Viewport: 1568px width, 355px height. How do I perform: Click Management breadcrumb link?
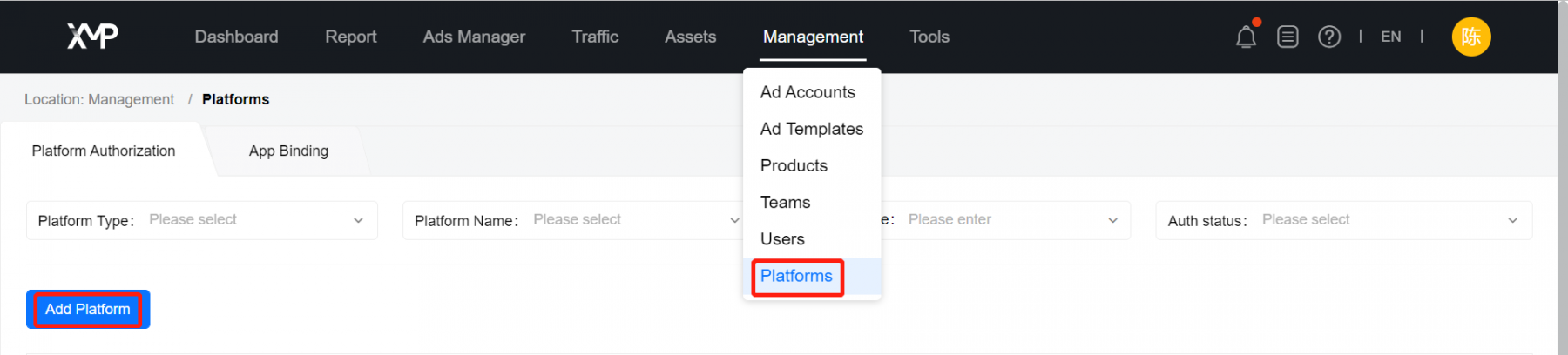[132, 99]
